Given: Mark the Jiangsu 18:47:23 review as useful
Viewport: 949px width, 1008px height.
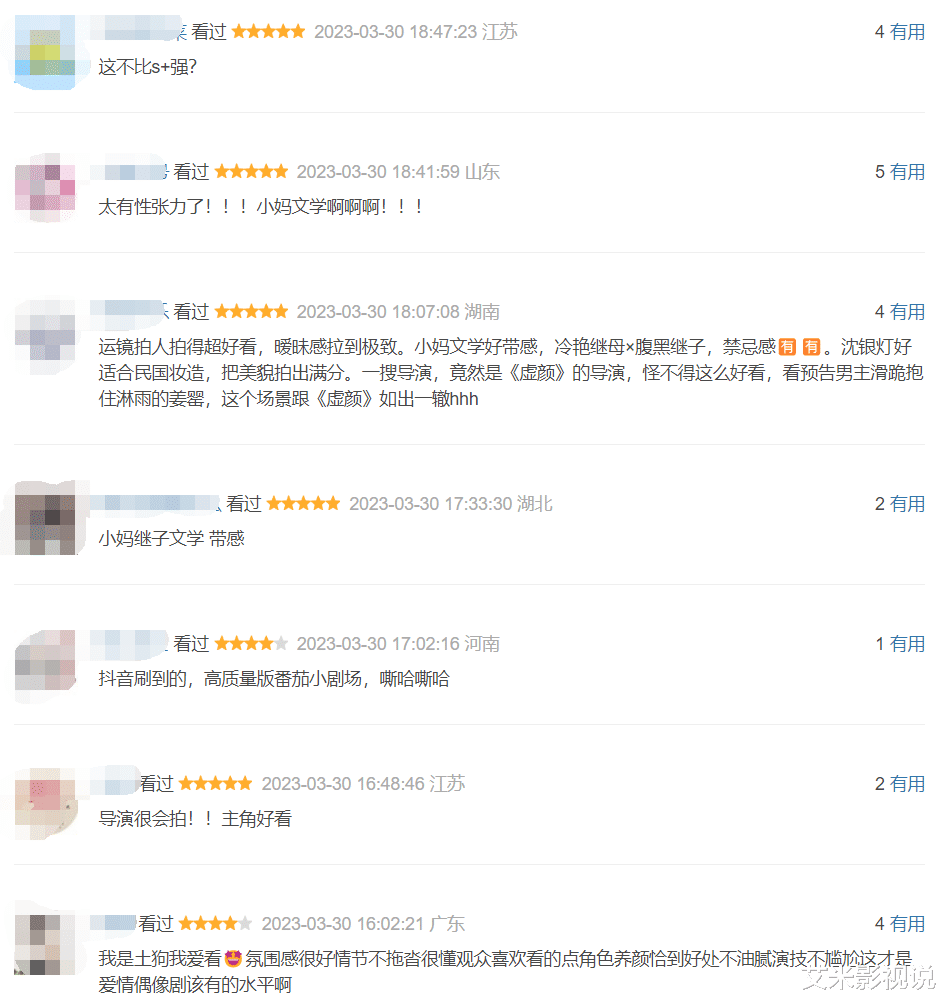Looking at the screenshot, I should [x=907, y=32].
